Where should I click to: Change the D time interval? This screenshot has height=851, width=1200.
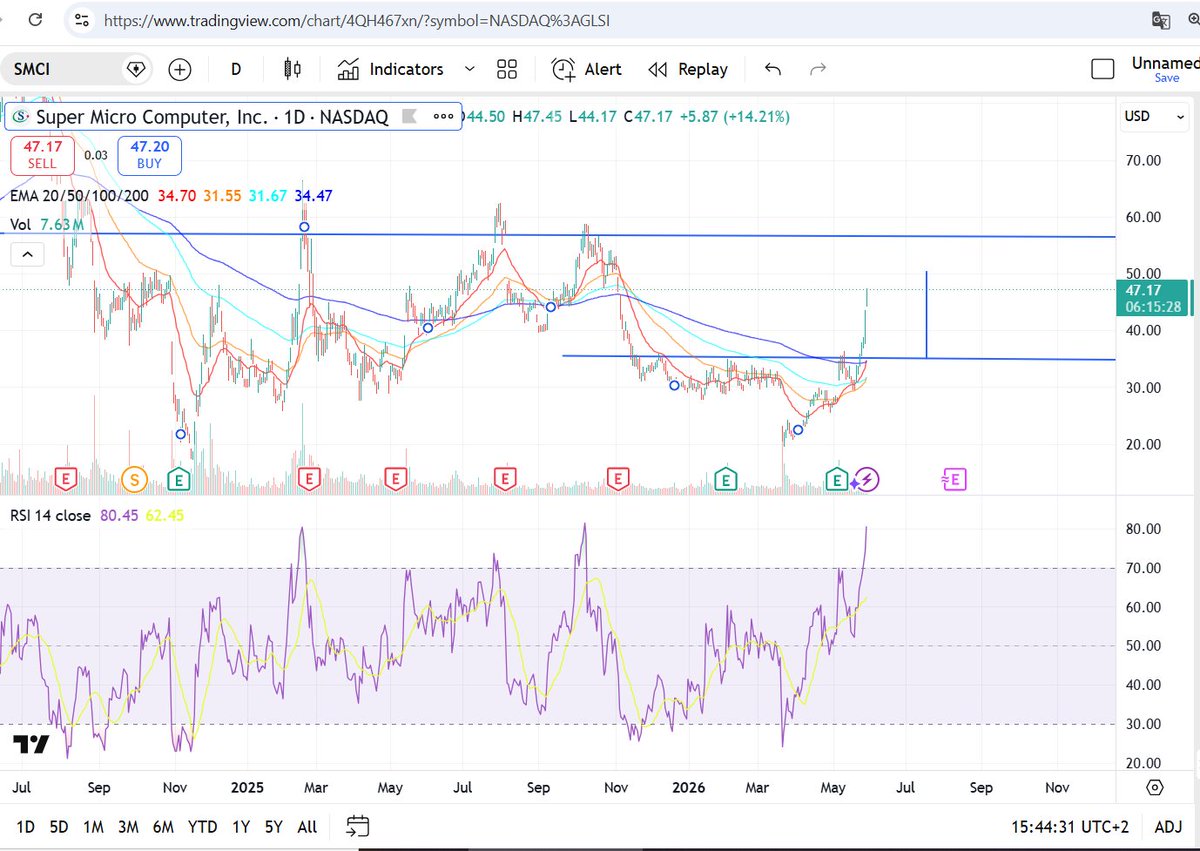(x=236, y=69)
